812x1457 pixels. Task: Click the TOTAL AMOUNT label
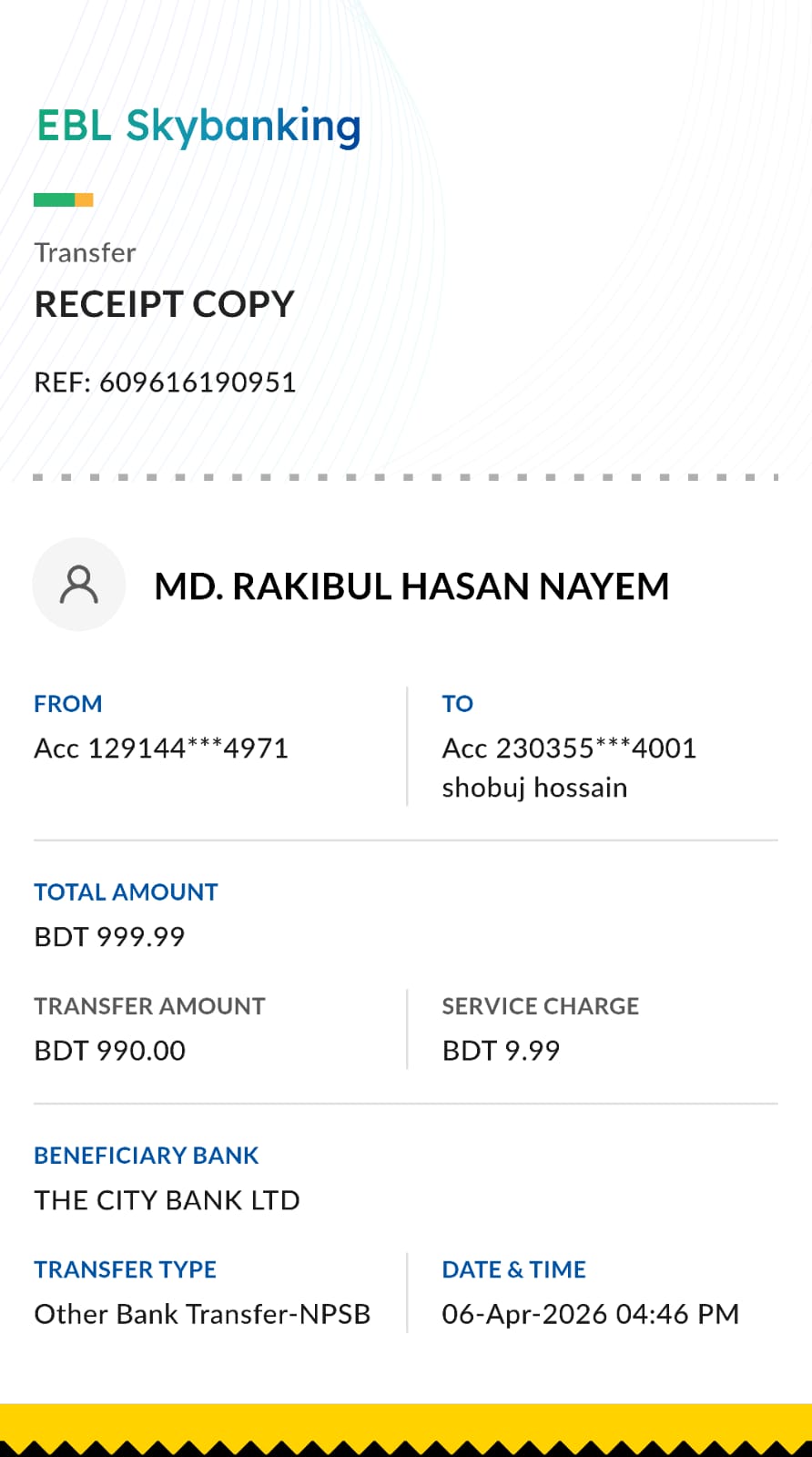[126, 892]
